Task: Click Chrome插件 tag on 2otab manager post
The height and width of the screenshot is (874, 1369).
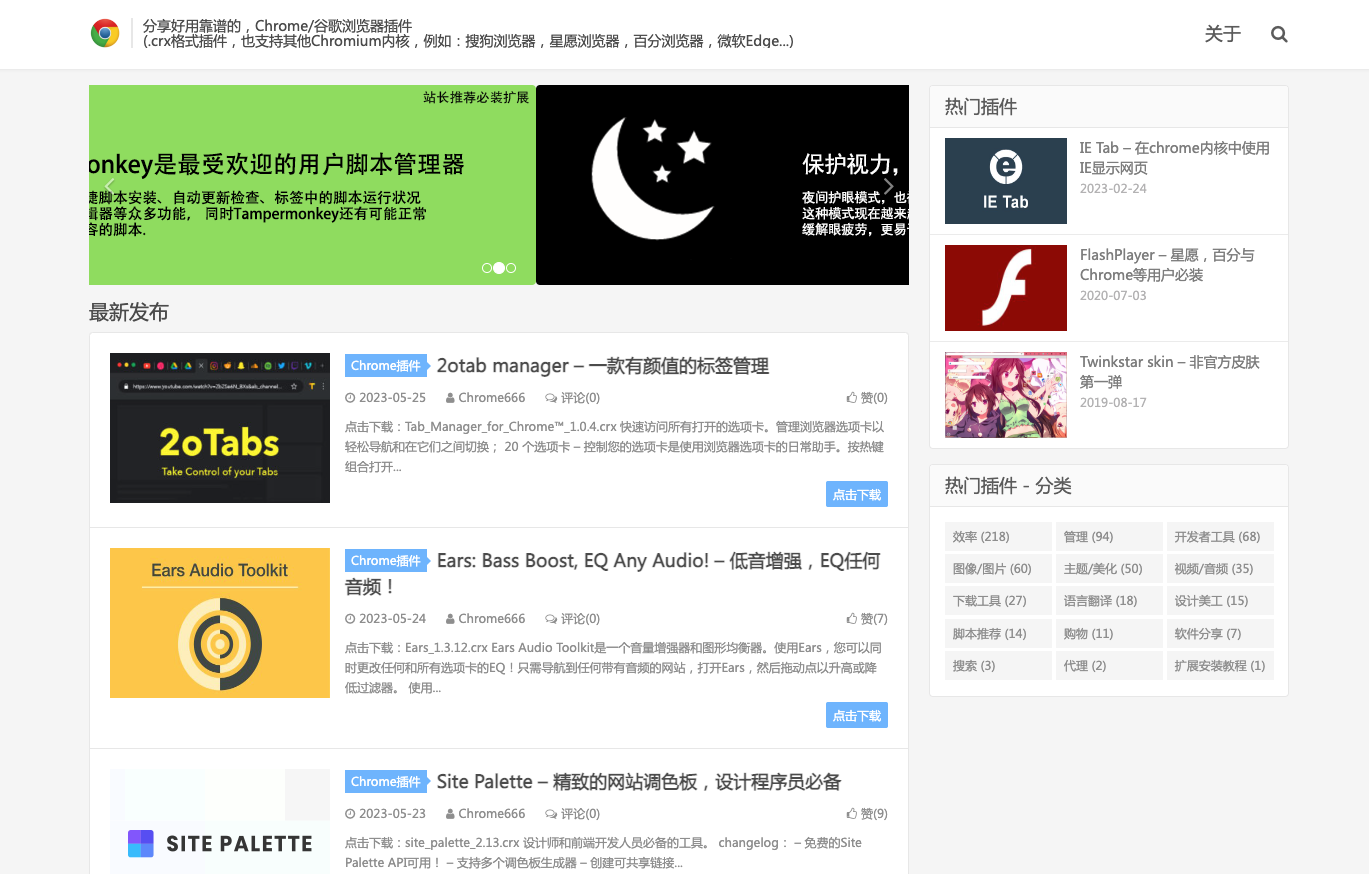Action: click(x=386, y=365)
